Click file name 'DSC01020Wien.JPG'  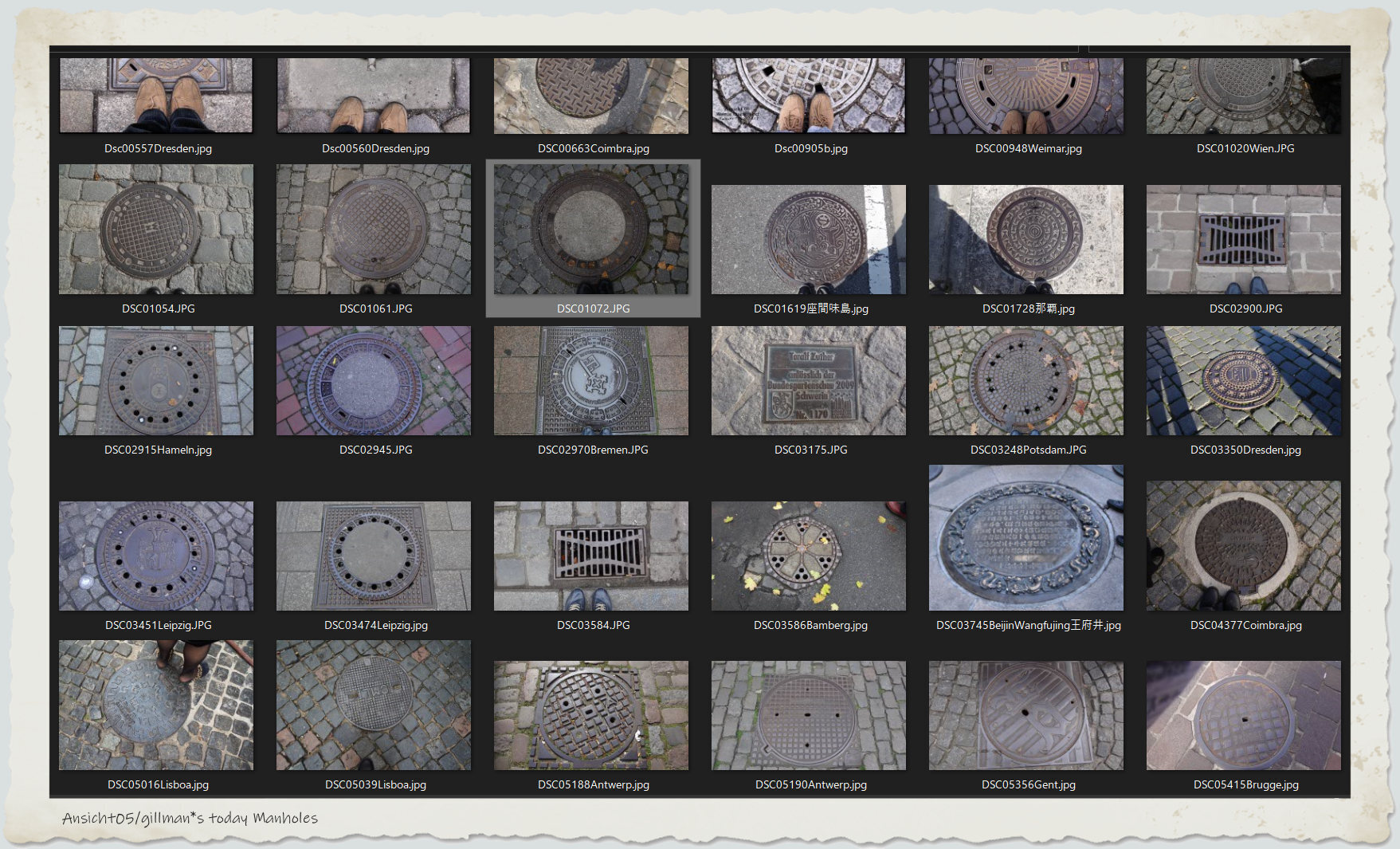tap(1245, 148)
